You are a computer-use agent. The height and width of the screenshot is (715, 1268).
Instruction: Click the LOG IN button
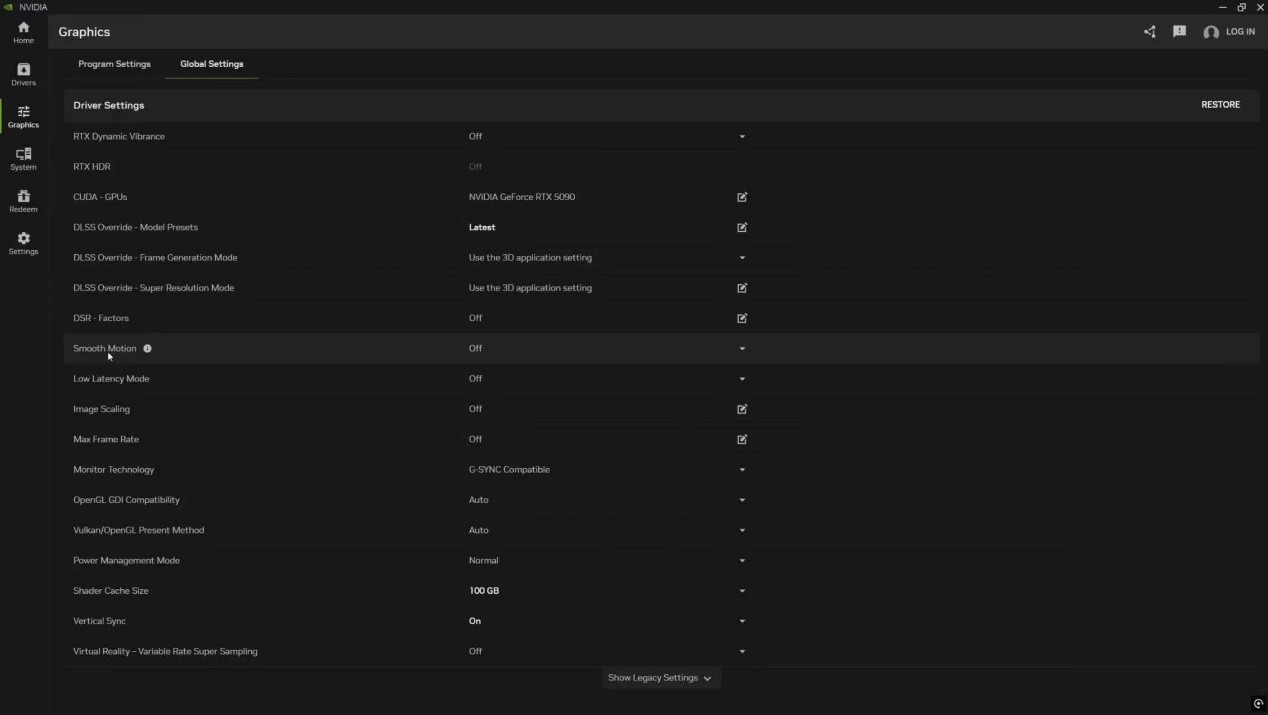[1230, 32]
